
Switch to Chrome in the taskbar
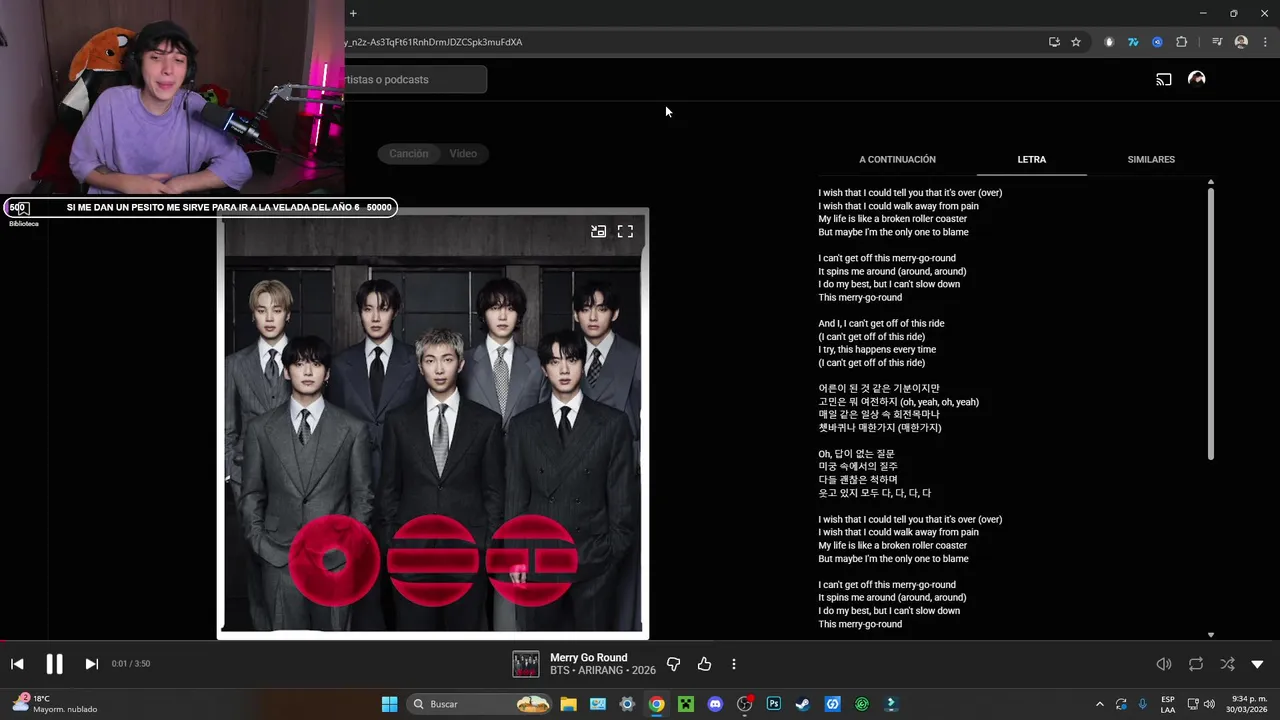click(656, 704)
